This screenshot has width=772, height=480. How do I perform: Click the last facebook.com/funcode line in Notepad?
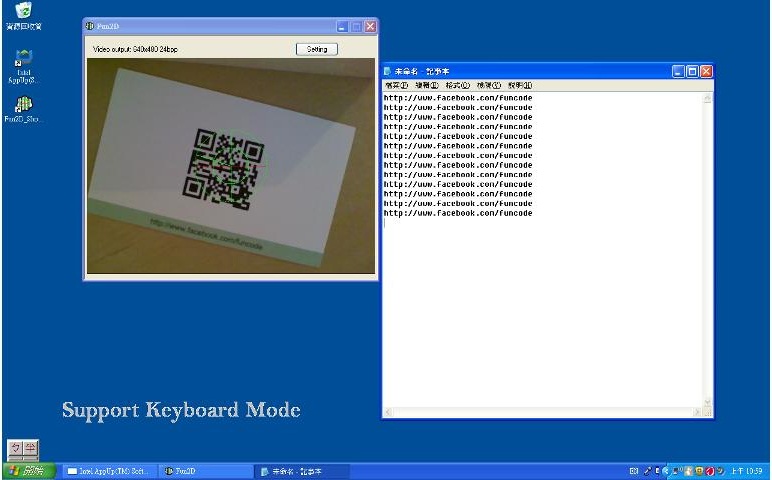pyautogui.click(x=458, y=213)
